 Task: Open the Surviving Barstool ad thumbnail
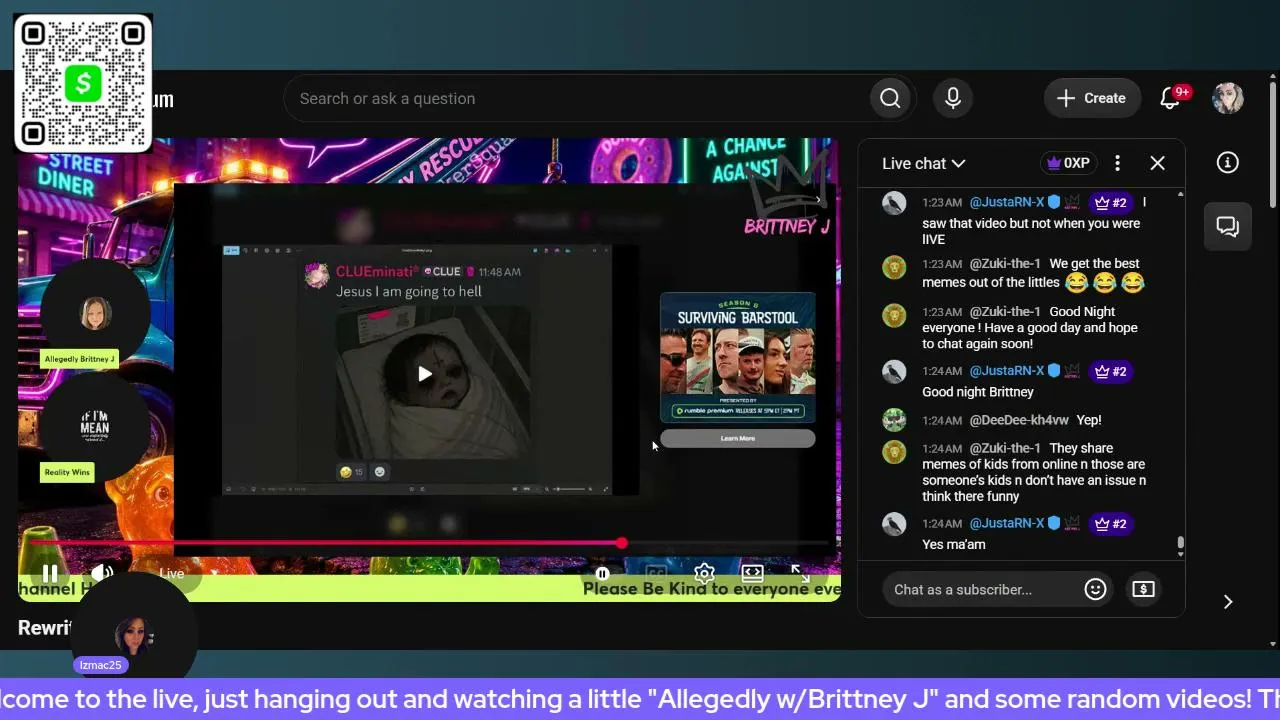(x=737, y=357)
